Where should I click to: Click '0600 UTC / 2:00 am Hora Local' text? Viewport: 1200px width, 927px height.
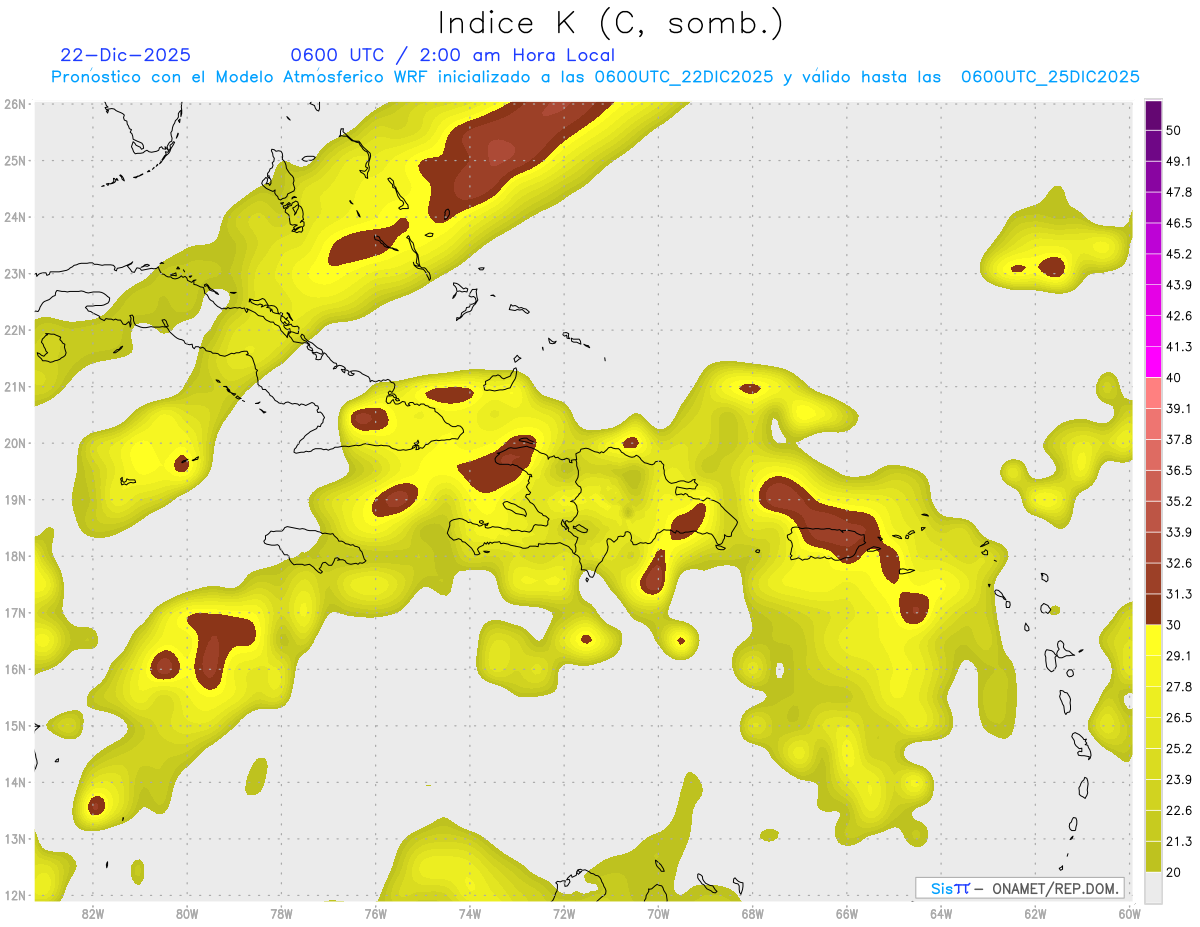point(452,55)
